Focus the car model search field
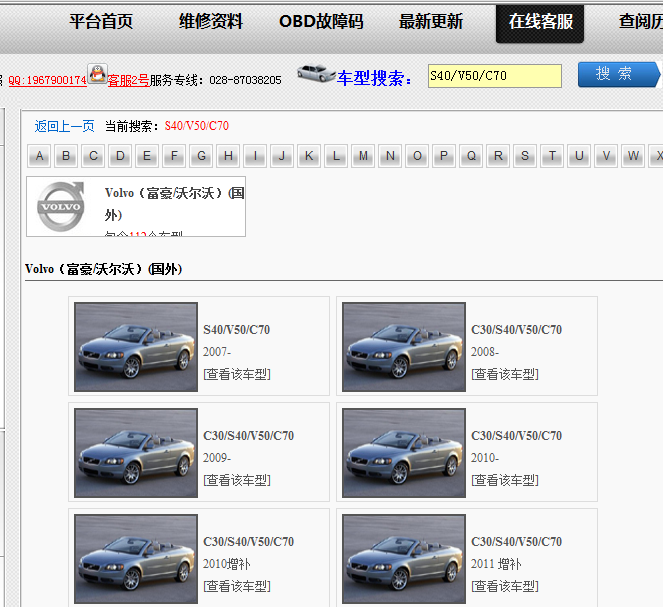663x607 pixels. 495,76
